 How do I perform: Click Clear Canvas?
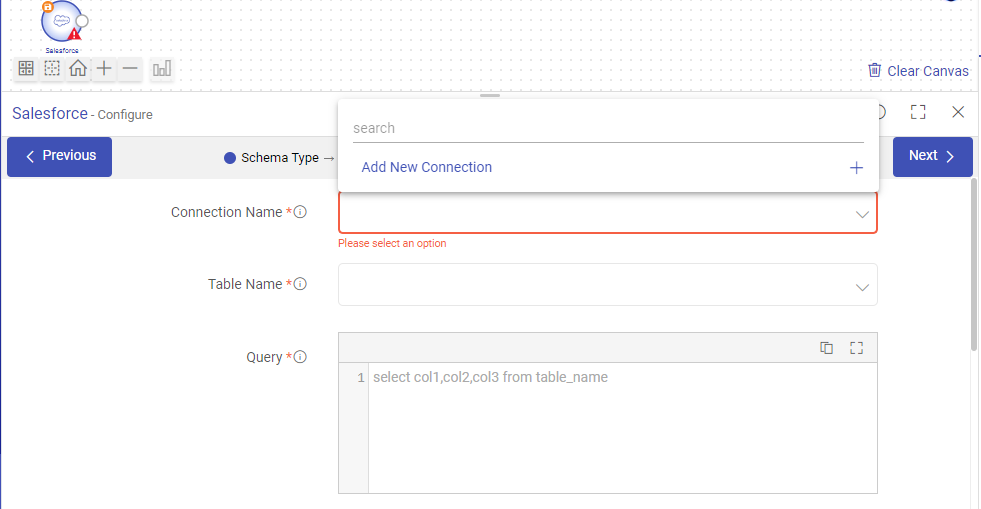tap(918, 71)
